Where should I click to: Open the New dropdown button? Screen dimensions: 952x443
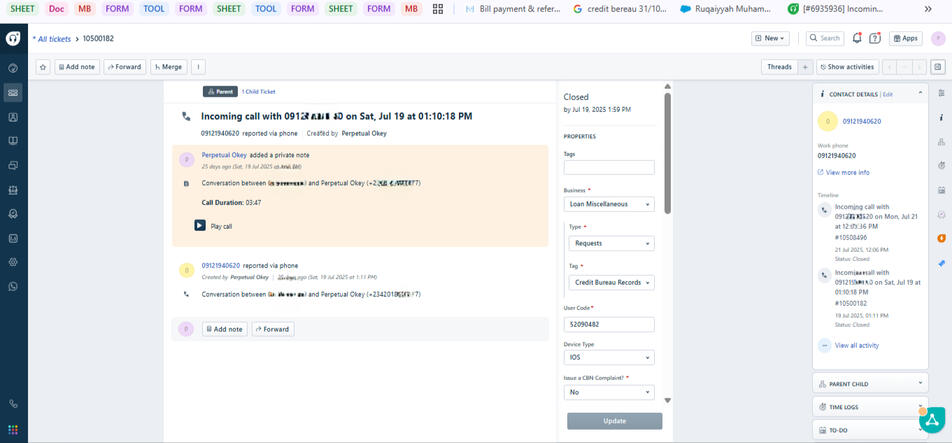(770, 38)
